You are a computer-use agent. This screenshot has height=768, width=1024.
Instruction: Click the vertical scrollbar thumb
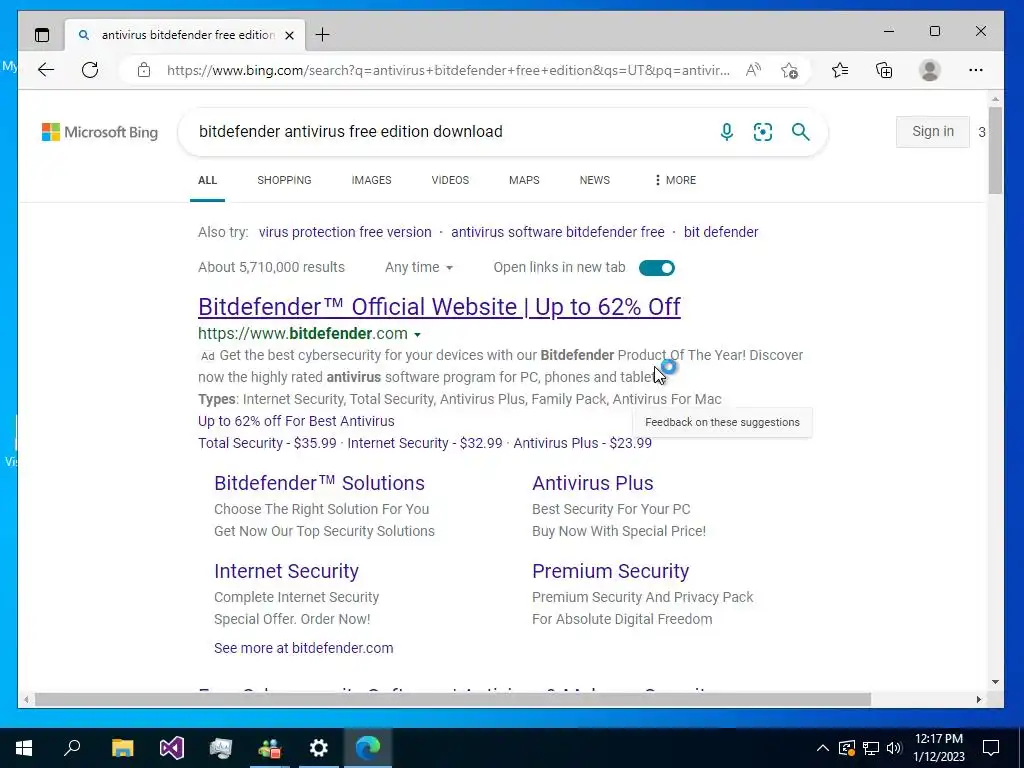[995, 150]
